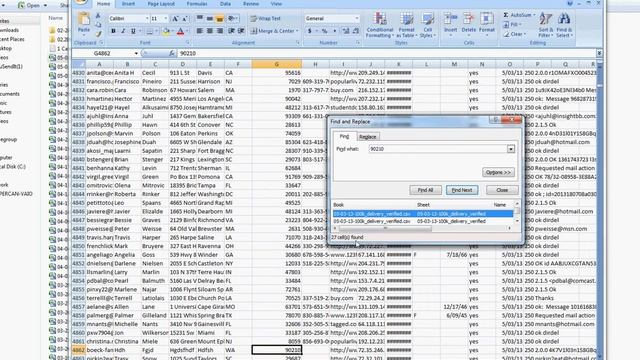The image size is (640, 360).
Task: Open the font size dropdown
Action: 165,19
